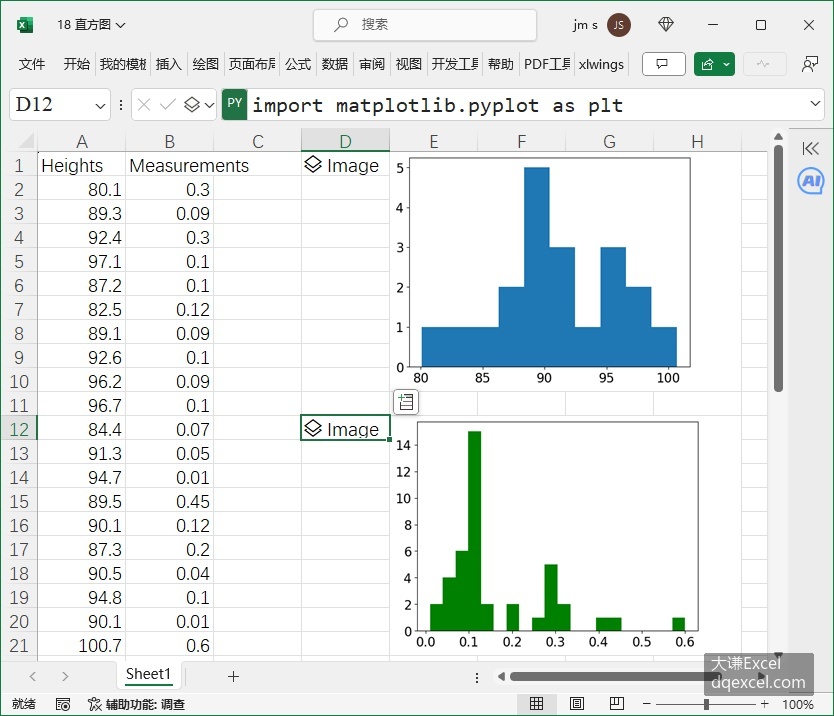Click 辅助功能: 调查 accessibility status
Image resolution: width=834 pixels, height=716 pixels.
point(136,705)
